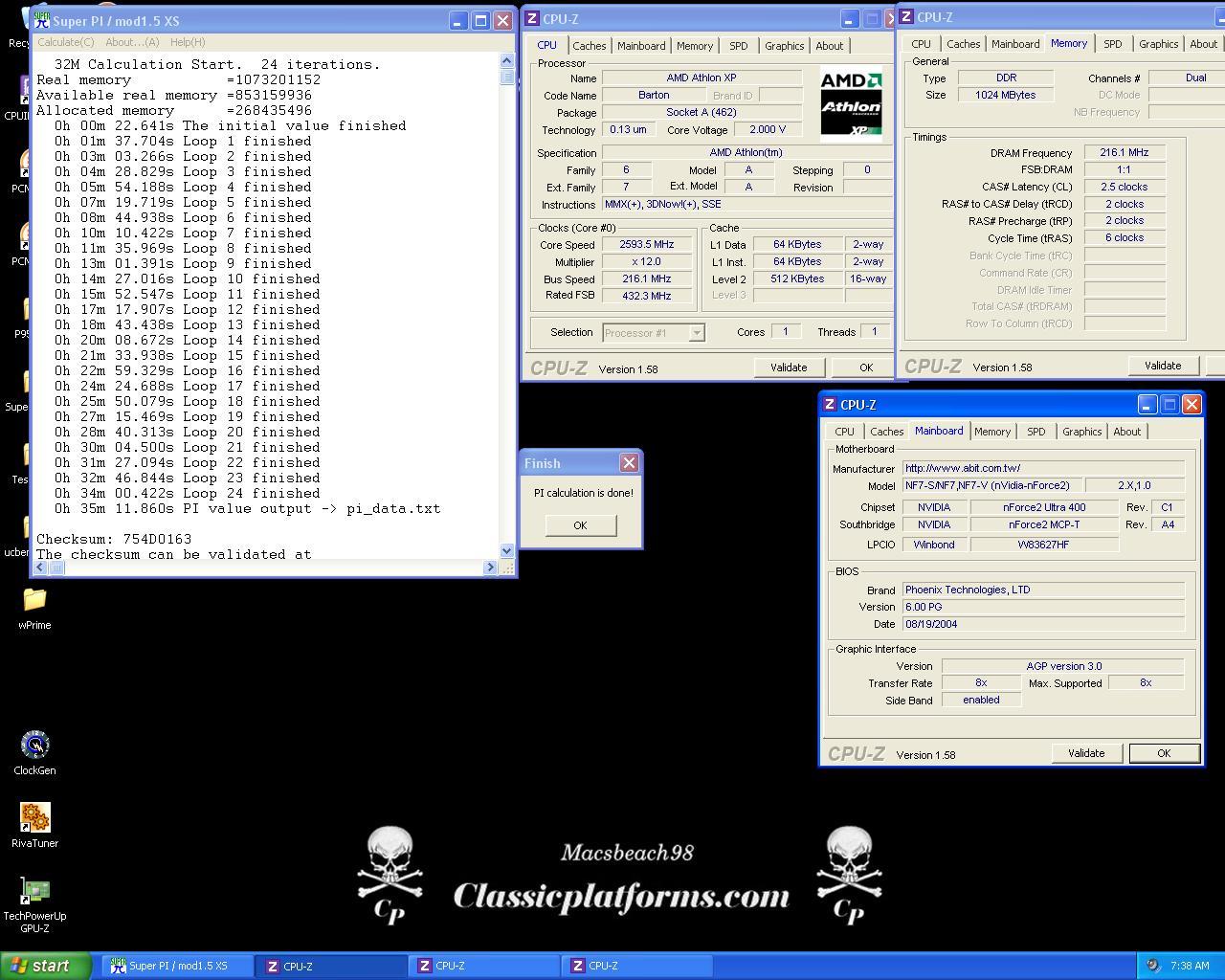The width and height of the screenshot is (1225, 980).
Task: Open SPD tab in CPU-Z Memory window
Action: point(1113,44)
